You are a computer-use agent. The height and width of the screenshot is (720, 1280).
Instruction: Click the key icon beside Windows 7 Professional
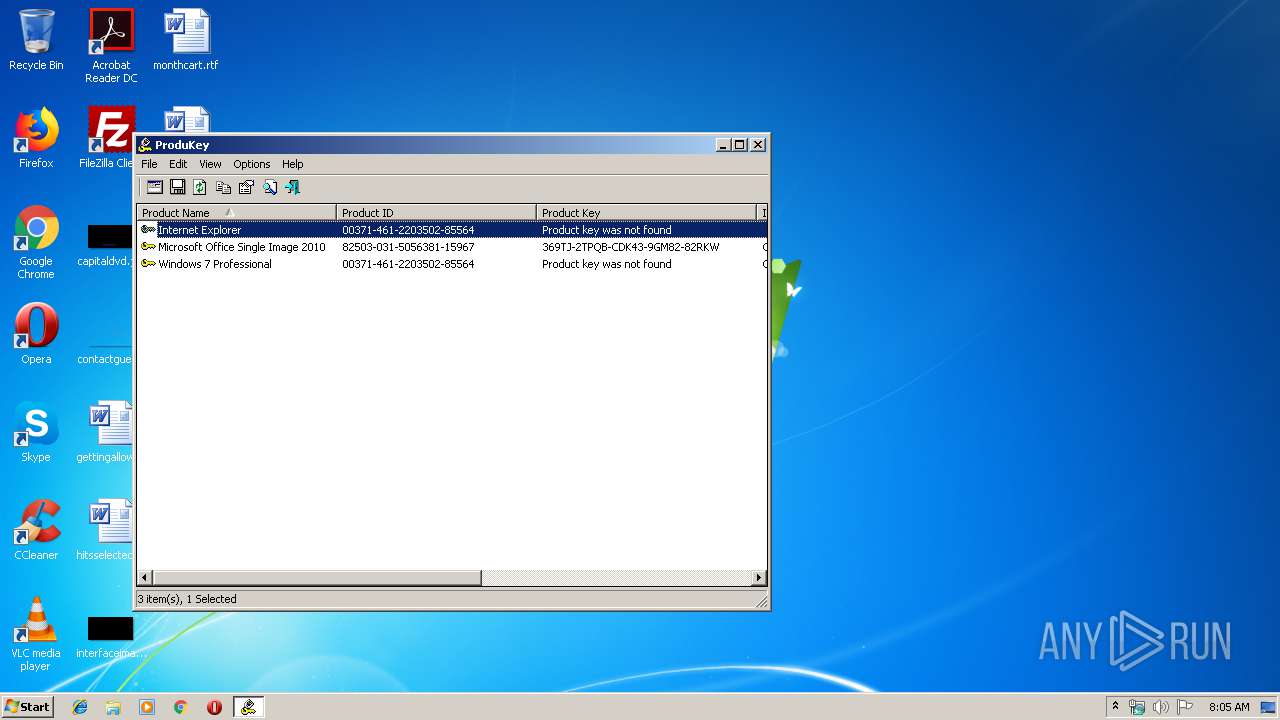pos(148,264)
